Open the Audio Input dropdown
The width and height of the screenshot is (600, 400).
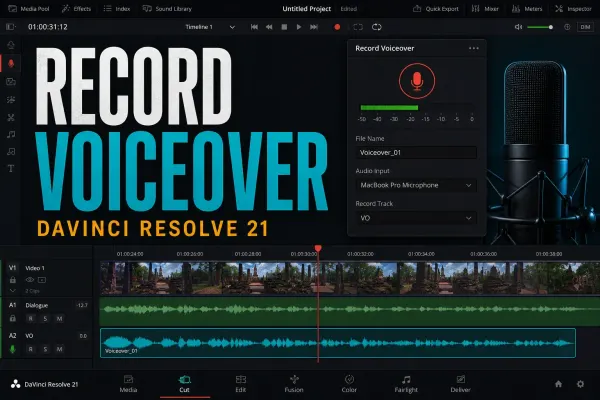pos(416,185)
